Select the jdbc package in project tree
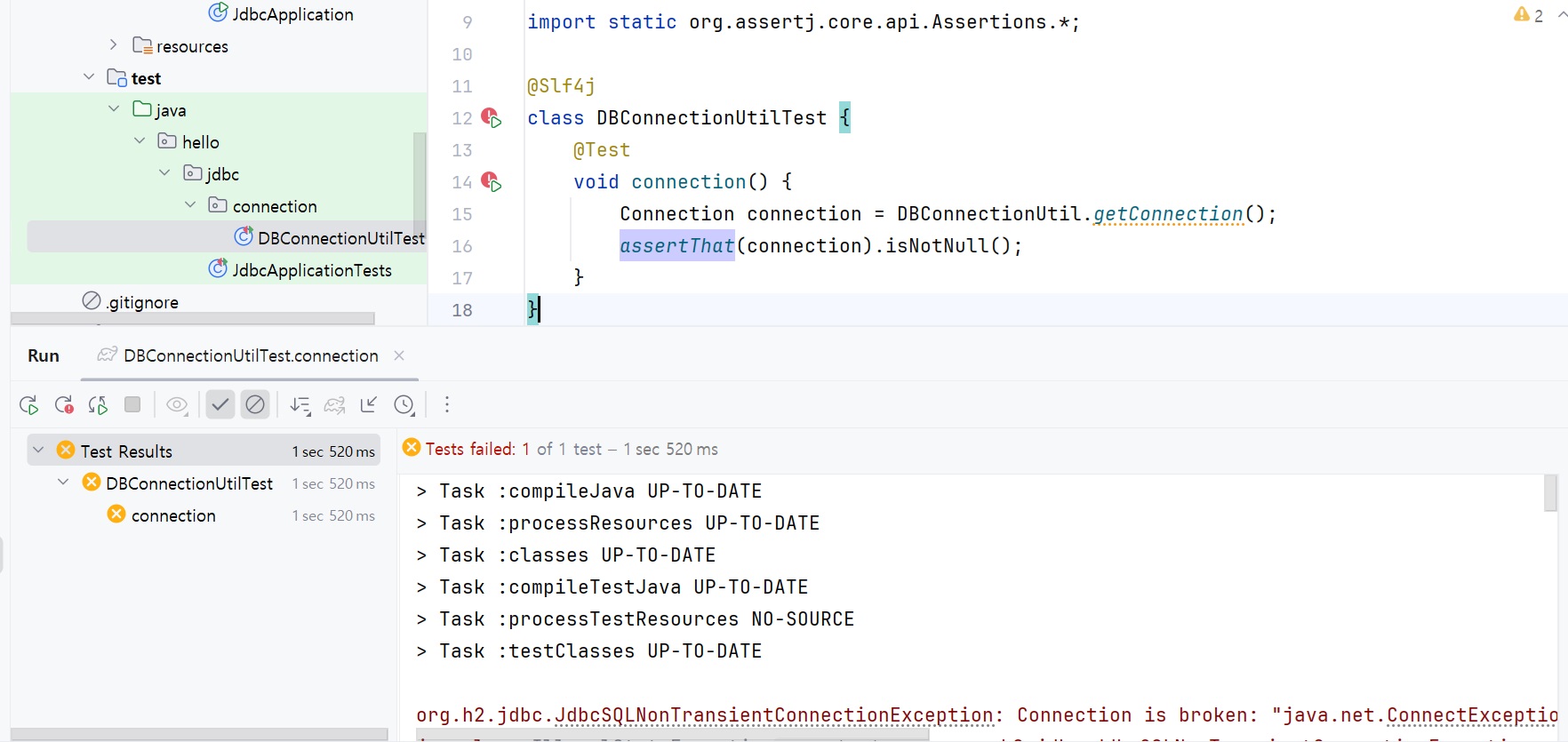This screenshot has height=742, width=1568. [223, 174]
